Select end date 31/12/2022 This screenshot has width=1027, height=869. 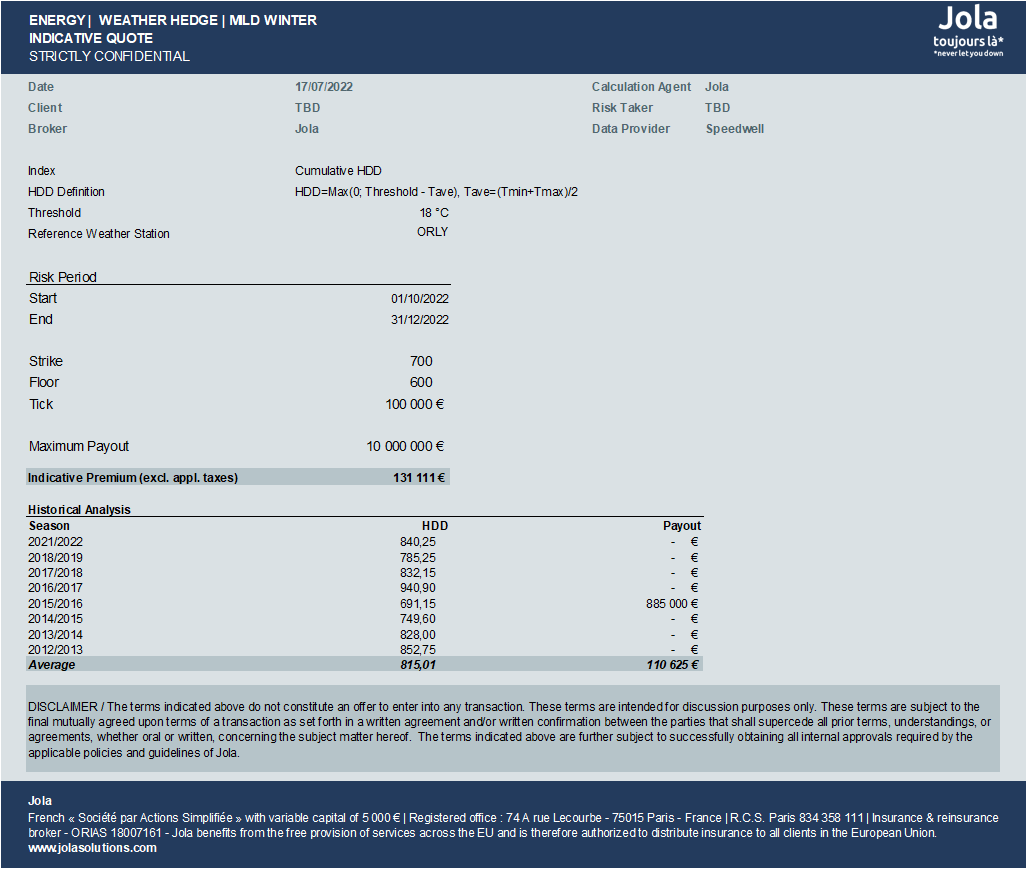click(420, 320)
